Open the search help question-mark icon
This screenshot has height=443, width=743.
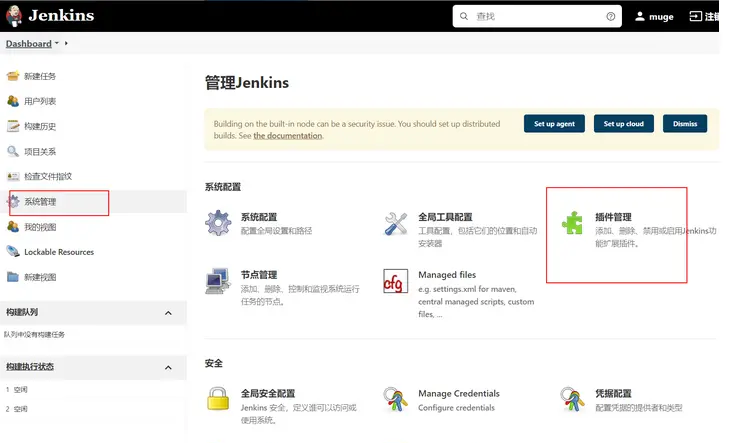(610, 16)
